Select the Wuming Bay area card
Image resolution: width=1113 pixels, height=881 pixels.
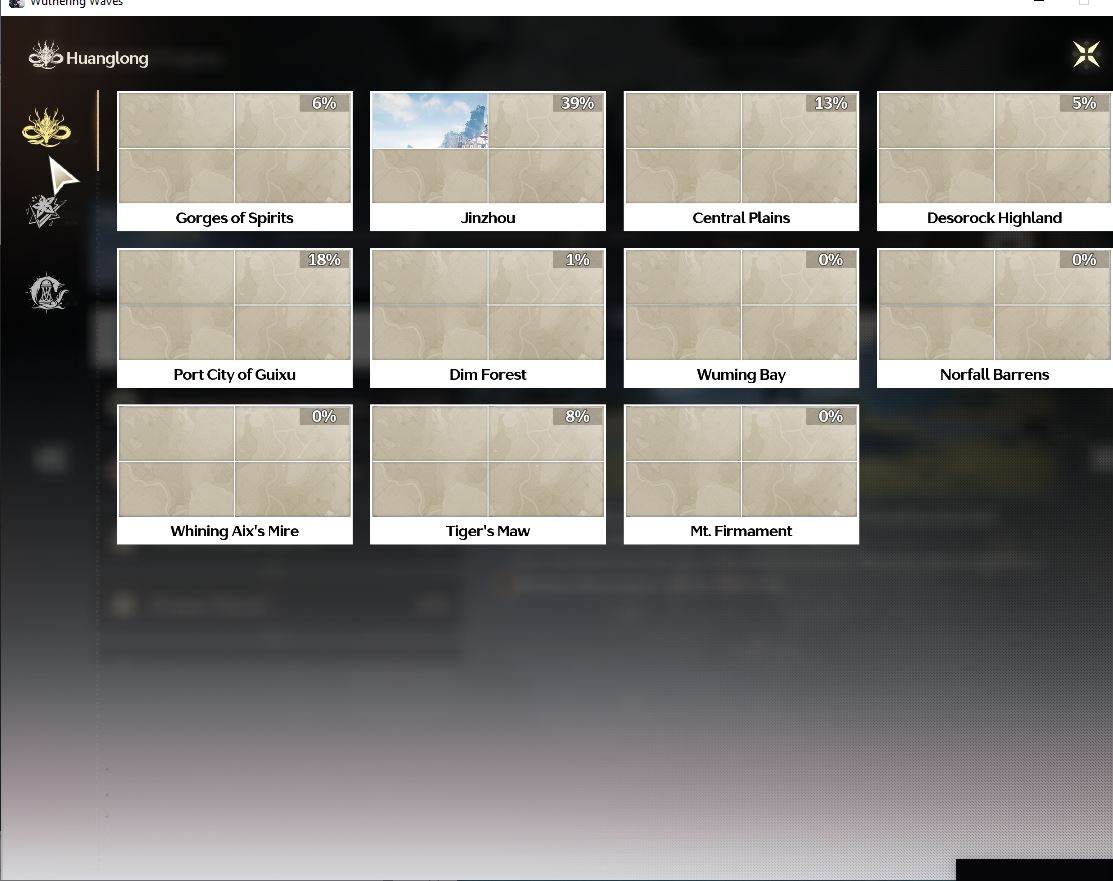[741, 318]
